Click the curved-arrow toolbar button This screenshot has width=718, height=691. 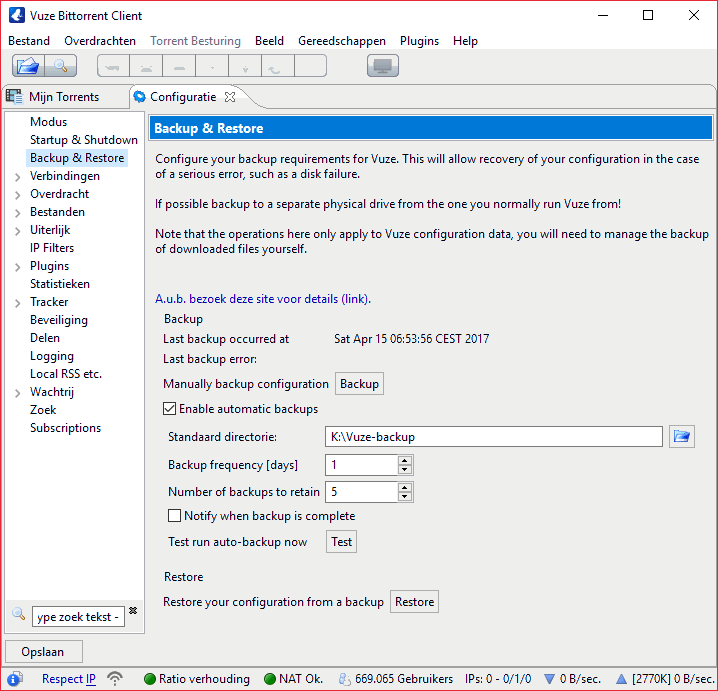[x=277, y=65]
